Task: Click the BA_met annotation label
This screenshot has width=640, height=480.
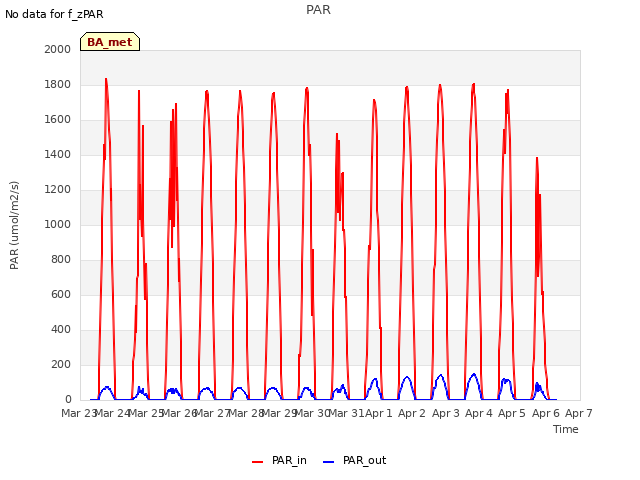Action: pyautogui.click(x=110, y=42)
